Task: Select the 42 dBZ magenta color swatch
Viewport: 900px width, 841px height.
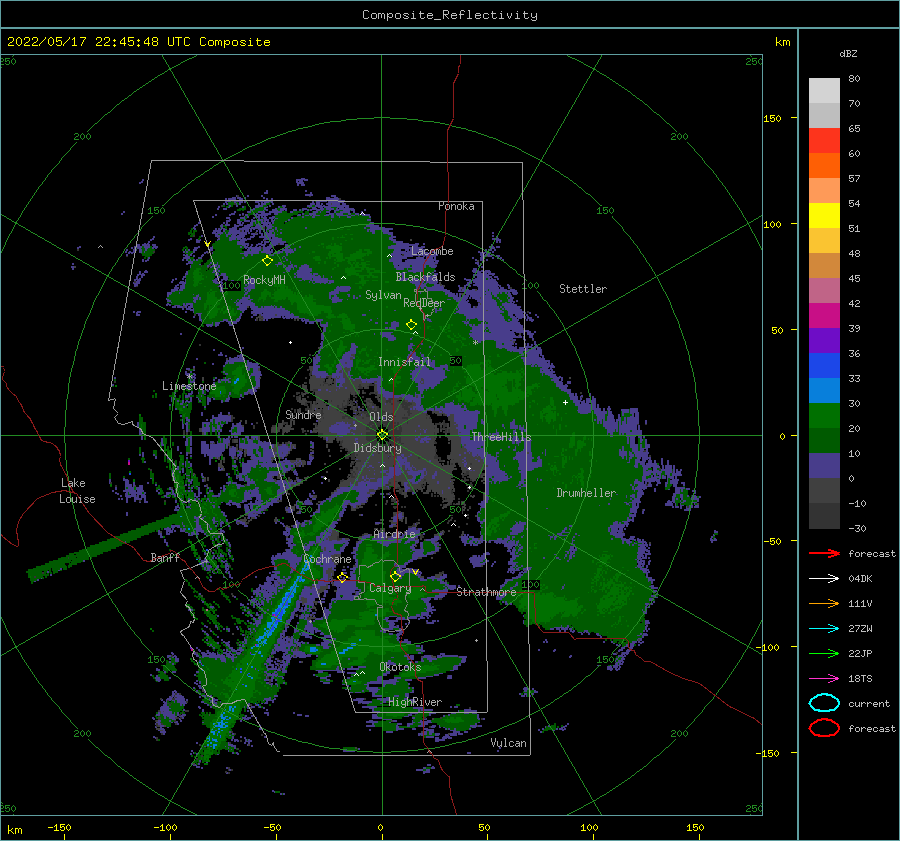Action: point(824,316)
